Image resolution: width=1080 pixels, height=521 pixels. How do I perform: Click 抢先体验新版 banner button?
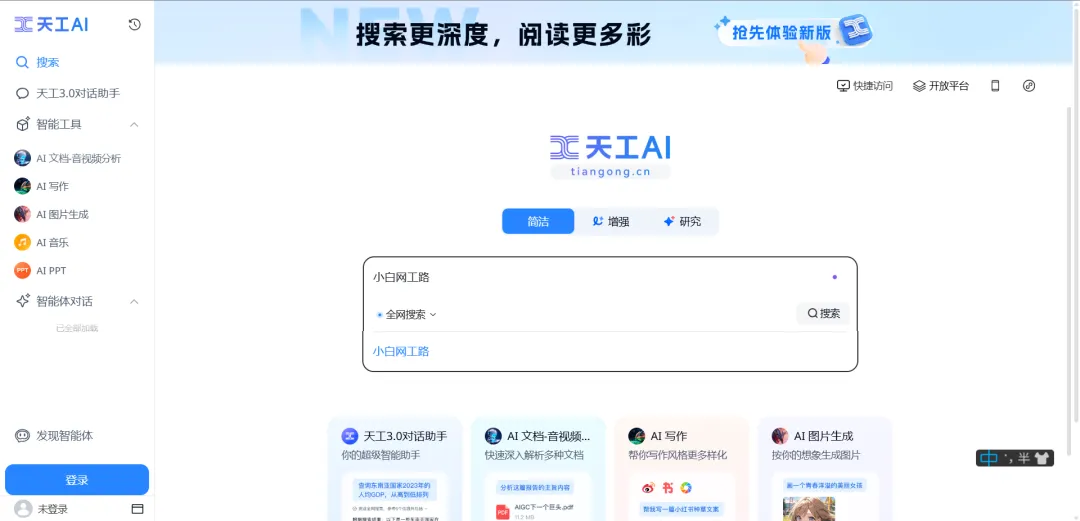(794, 33)
